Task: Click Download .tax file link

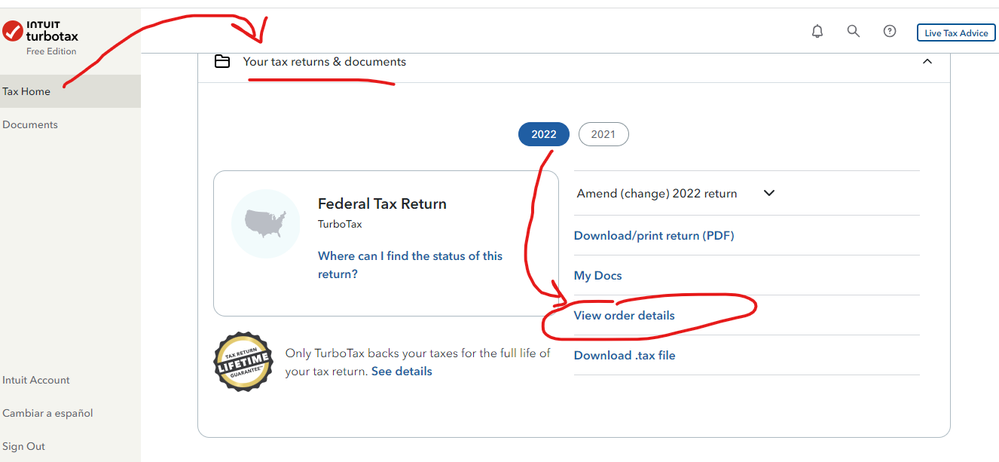Action: [x=624, y=355]
